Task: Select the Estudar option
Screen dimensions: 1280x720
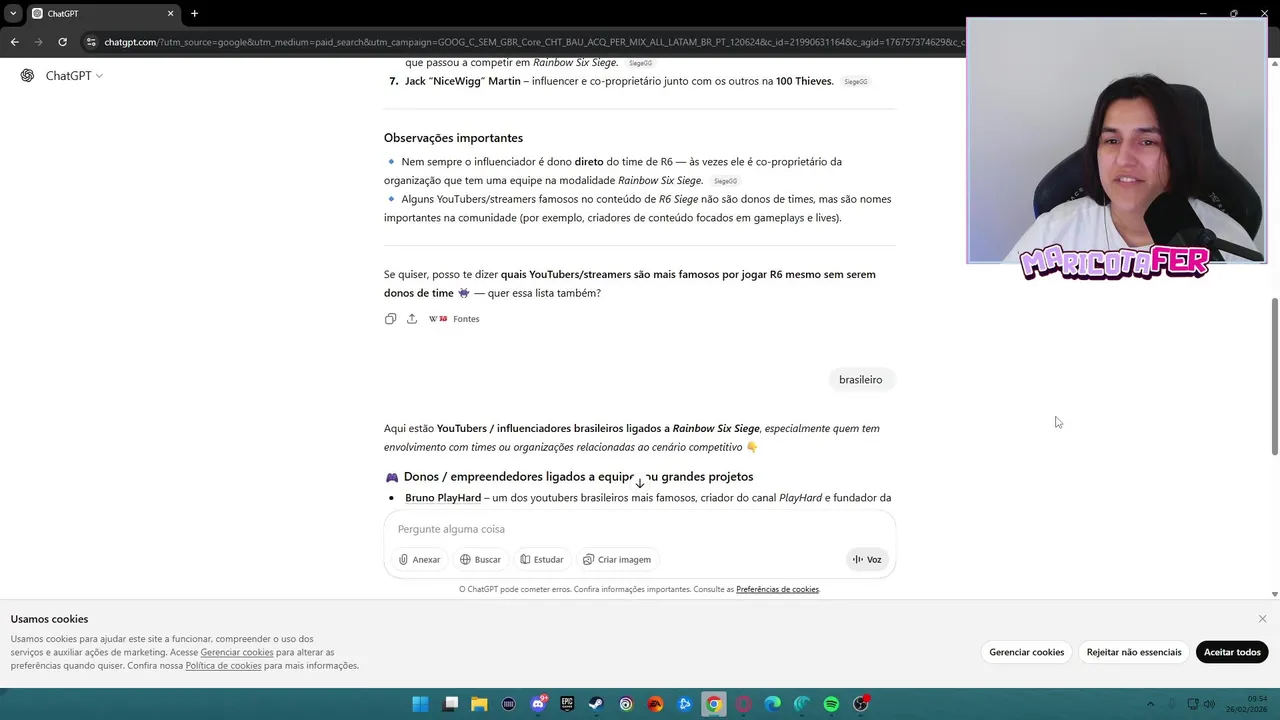Action: click(x=542, y=560)
